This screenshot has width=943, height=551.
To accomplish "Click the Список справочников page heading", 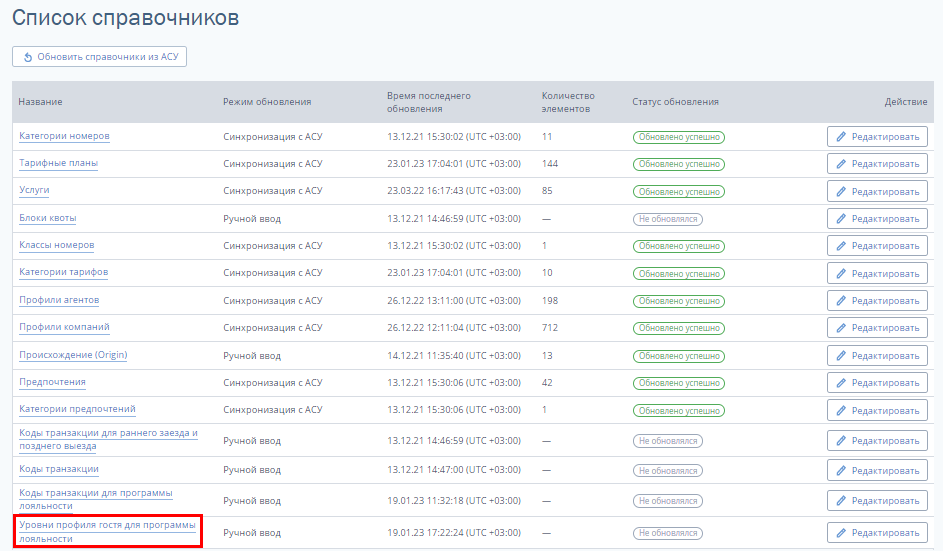I will click(x=126, y=17).
